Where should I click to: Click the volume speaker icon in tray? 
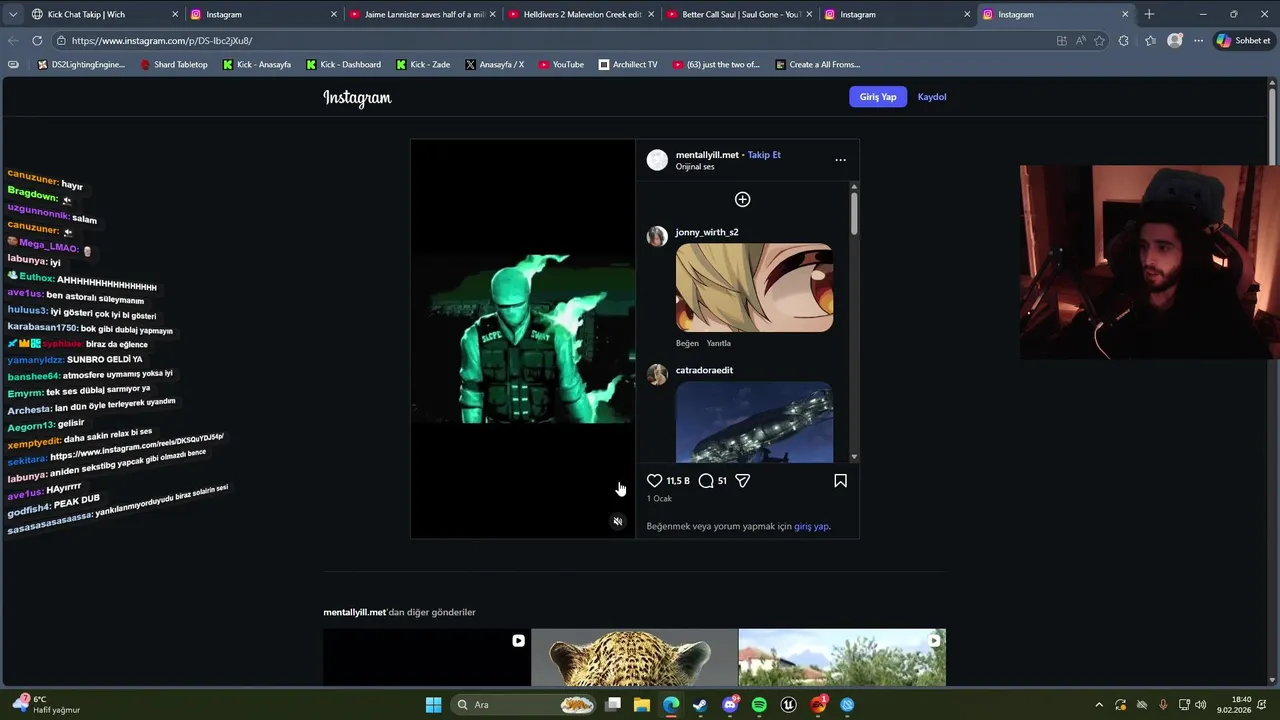(x=1201, y=705)
